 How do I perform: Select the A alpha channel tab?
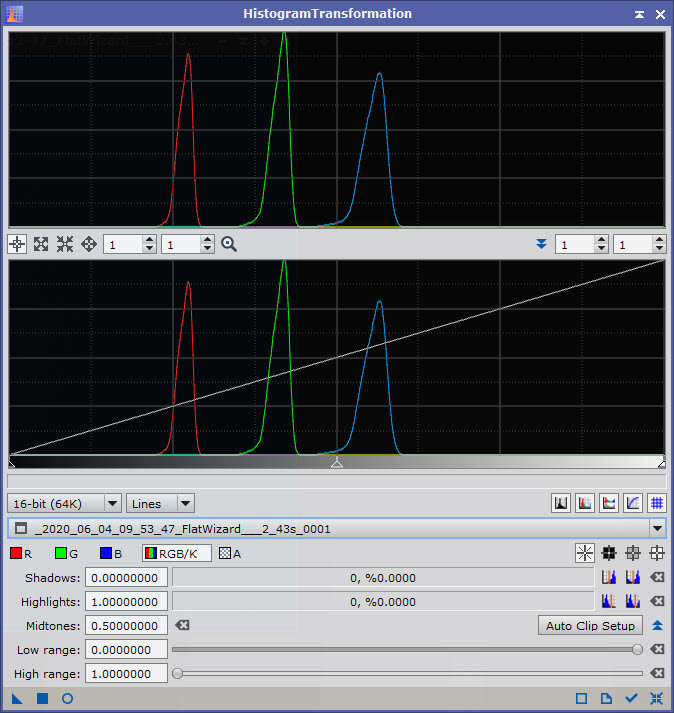coord(230,553)
